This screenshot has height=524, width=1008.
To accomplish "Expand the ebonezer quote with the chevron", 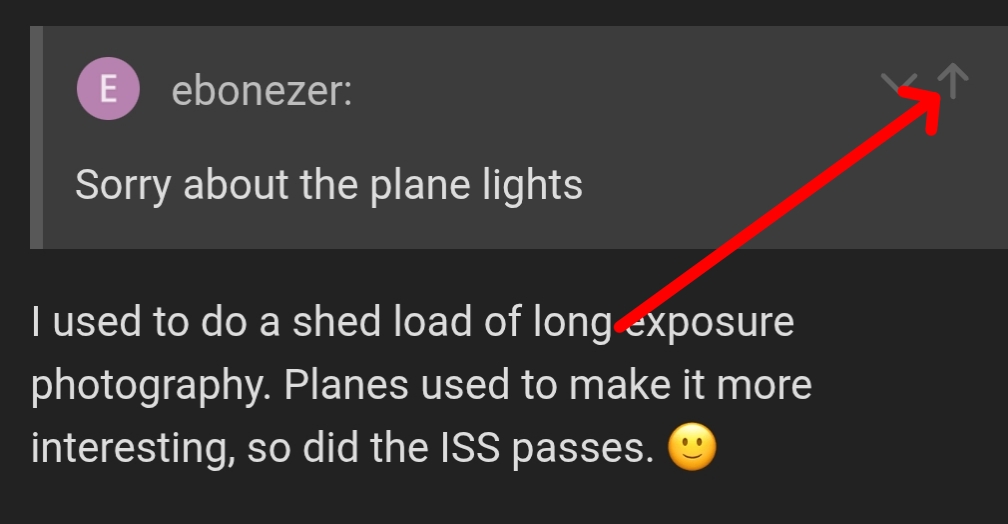I will coord(896,85).
